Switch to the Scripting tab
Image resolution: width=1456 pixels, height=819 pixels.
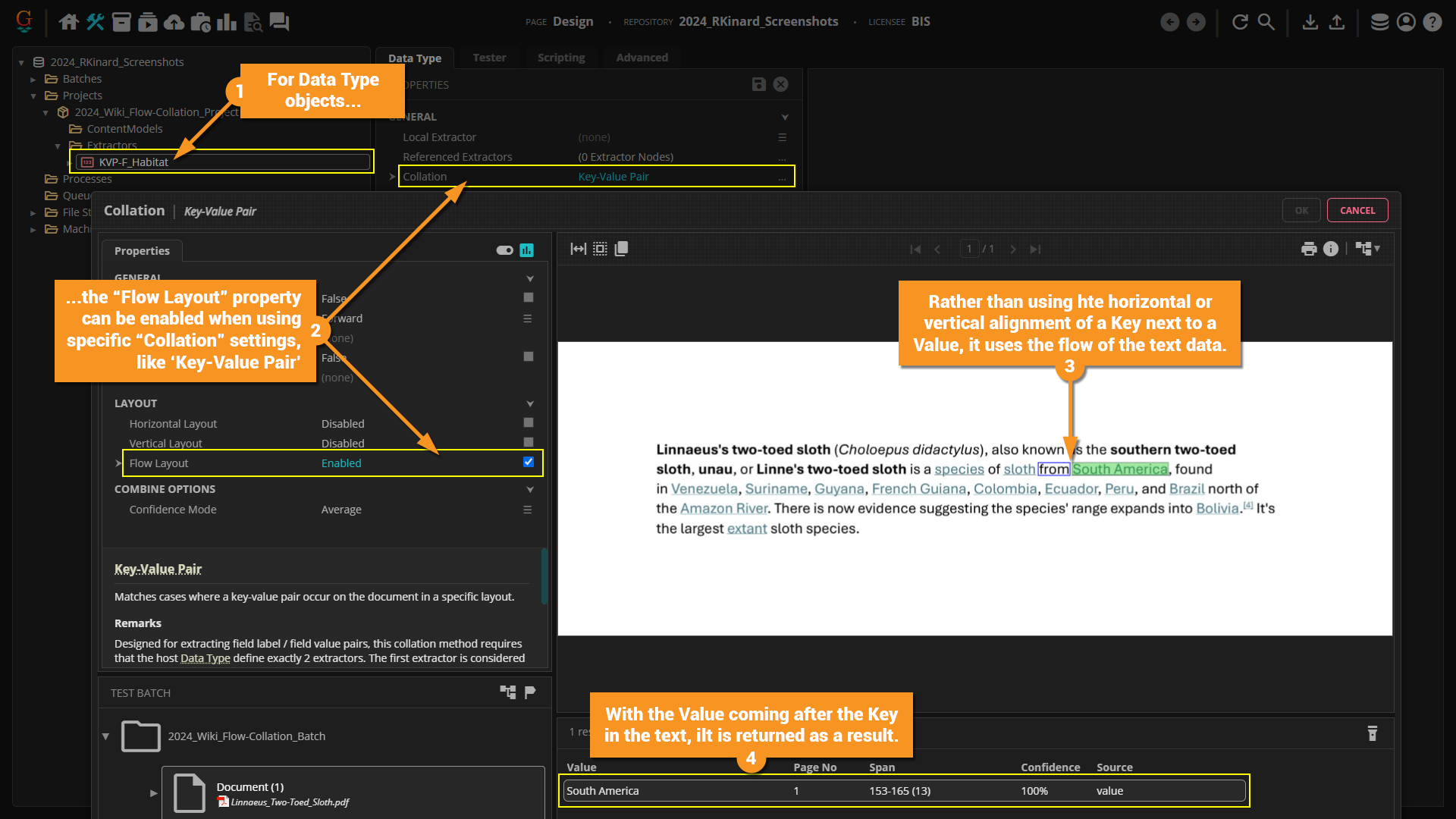coord(560,58)
